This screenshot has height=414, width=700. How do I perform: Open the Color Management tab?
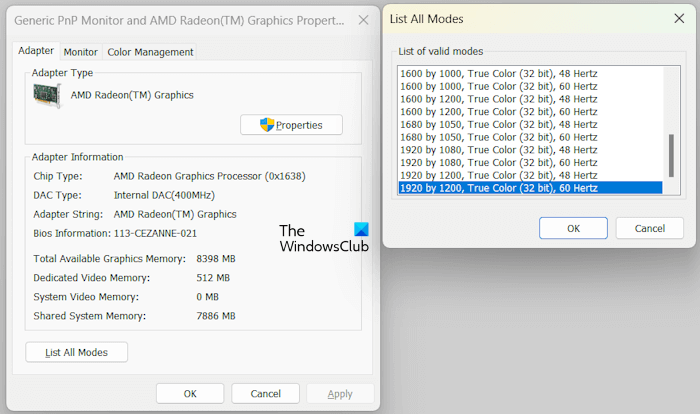[149, 52]
